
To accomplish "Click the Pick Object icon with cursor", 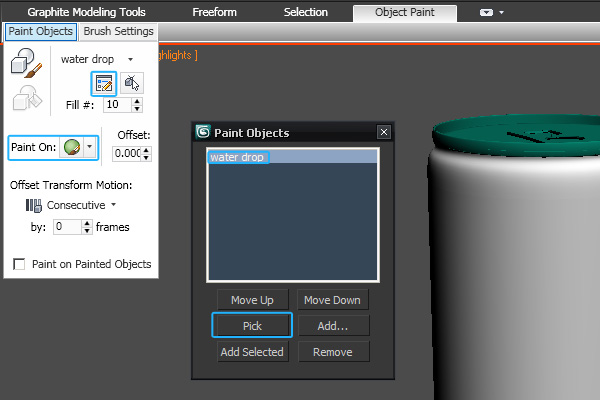I will tap(132, 83).
